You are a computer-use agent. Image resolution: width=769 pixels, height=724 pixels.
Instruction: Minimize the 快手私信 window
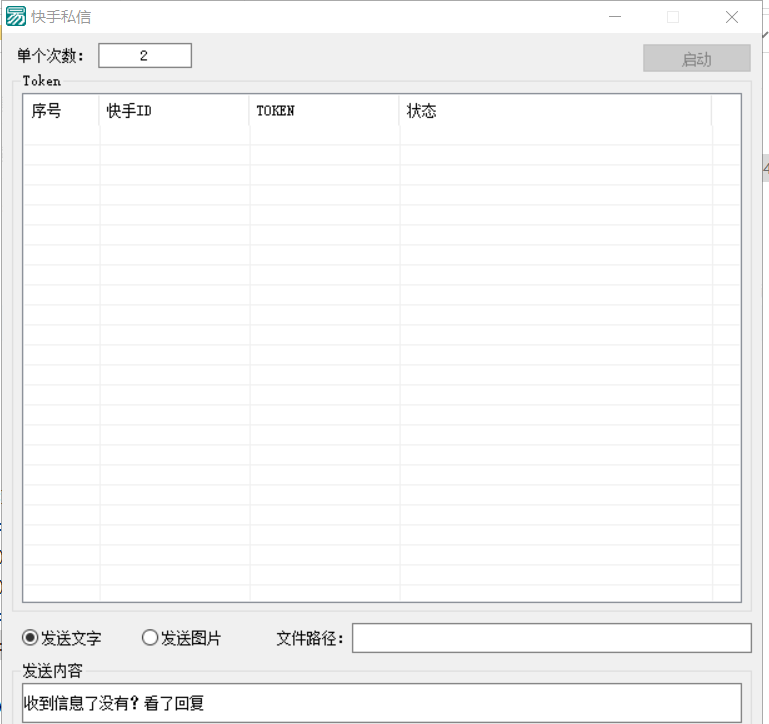(x=615, y=17)
